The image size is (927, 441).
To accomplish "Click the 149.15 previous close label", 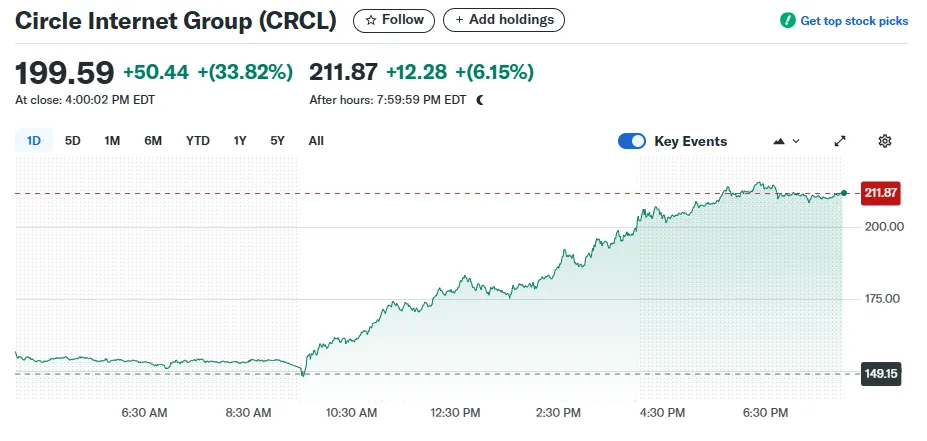I will coord(881,374).
